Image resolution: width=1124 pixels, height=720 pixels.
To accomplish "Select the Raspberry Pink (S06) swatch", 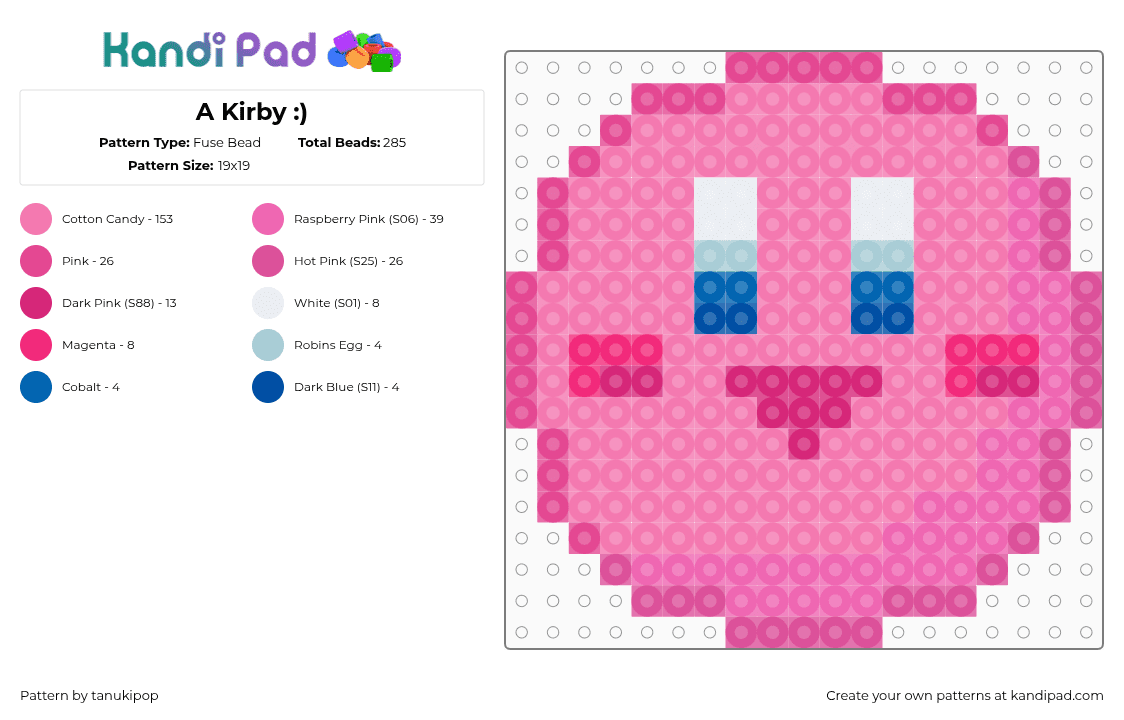I will [x=268, y=219].
